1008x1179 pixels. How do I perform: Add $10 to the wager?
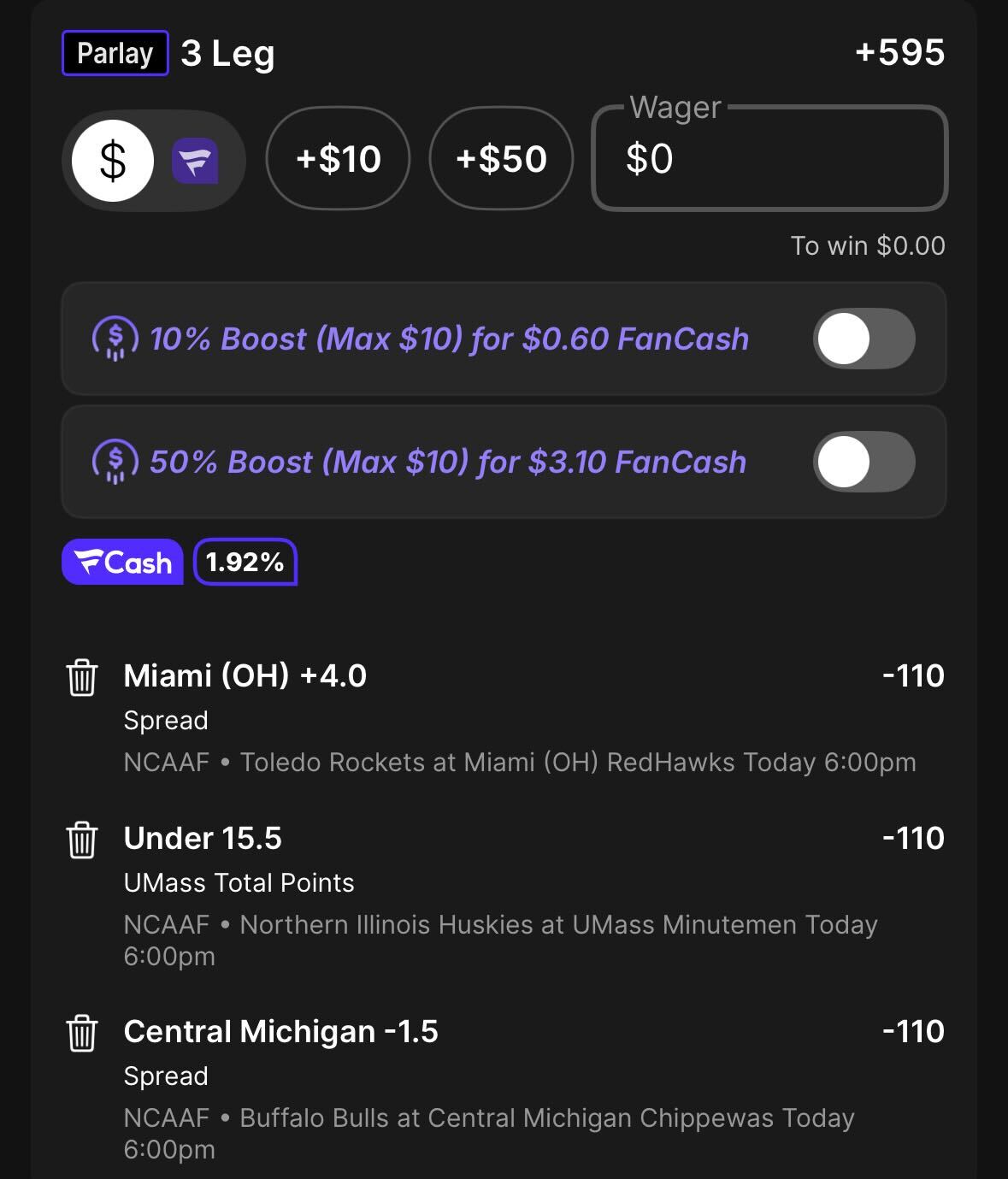[337, 160]
